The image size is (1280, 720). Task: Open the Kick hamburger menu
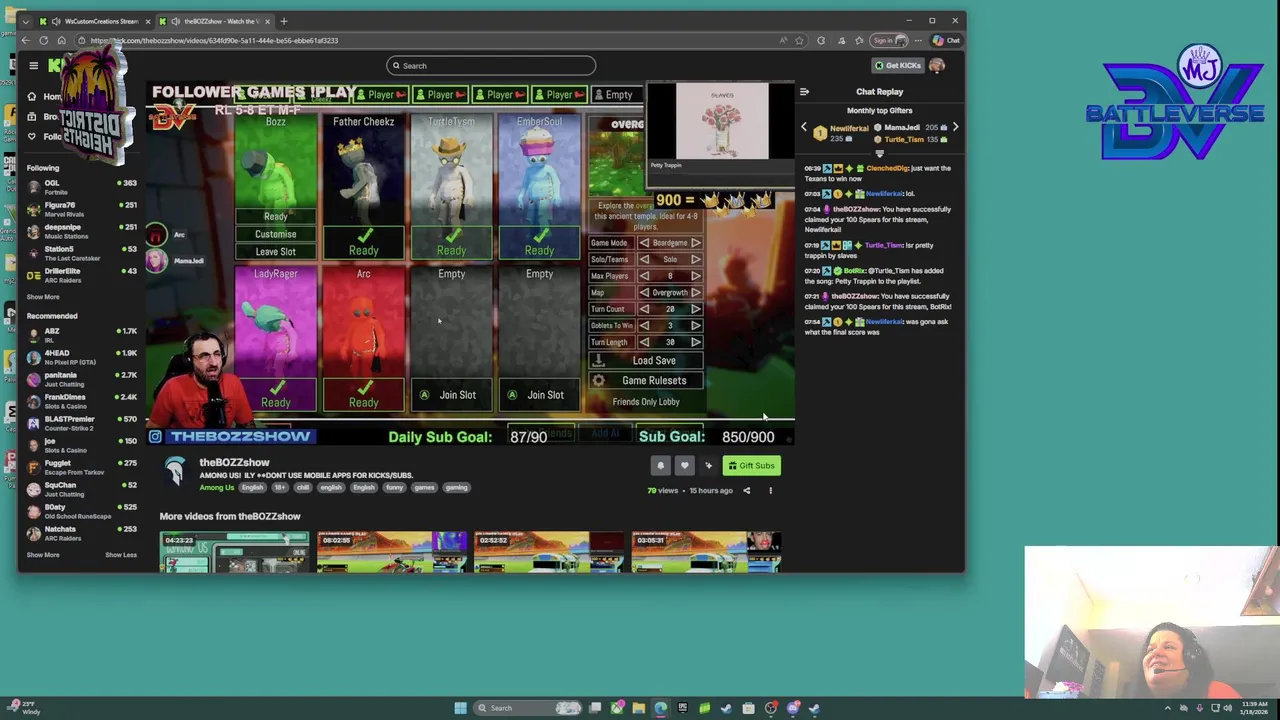pos(33,66)
